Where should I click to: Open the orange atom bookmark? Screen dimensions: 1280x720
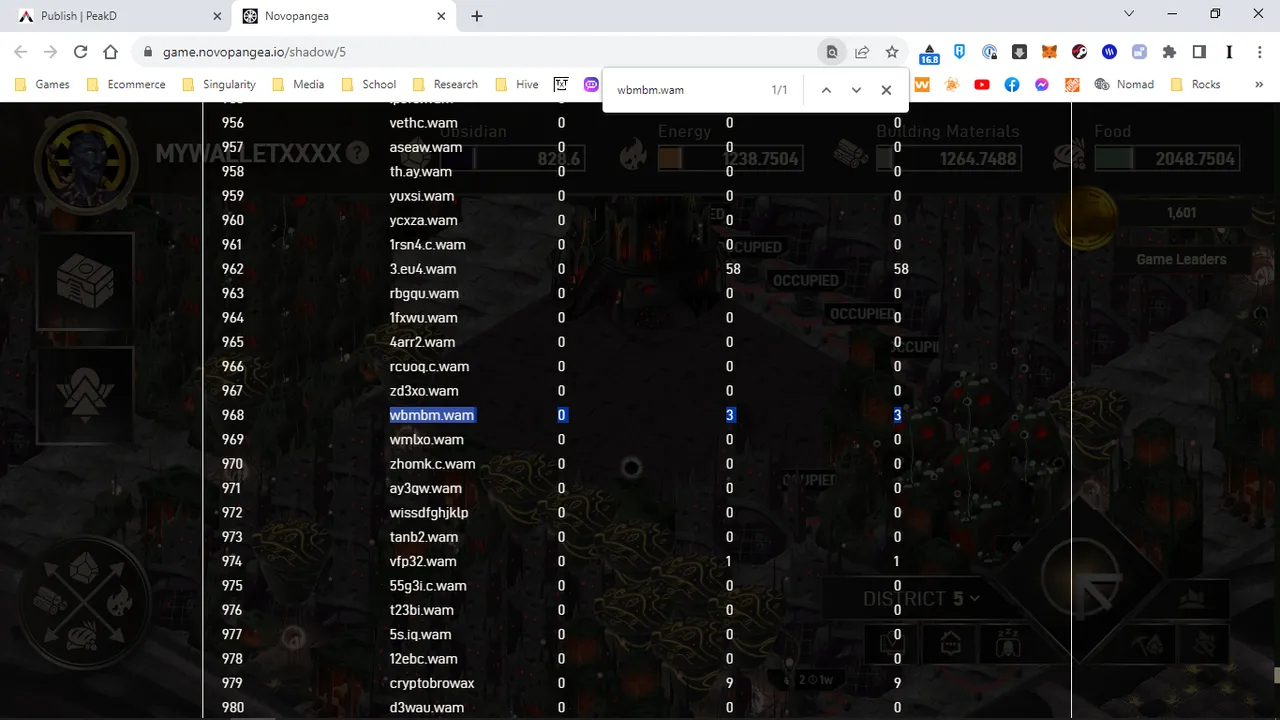point(952,85)
